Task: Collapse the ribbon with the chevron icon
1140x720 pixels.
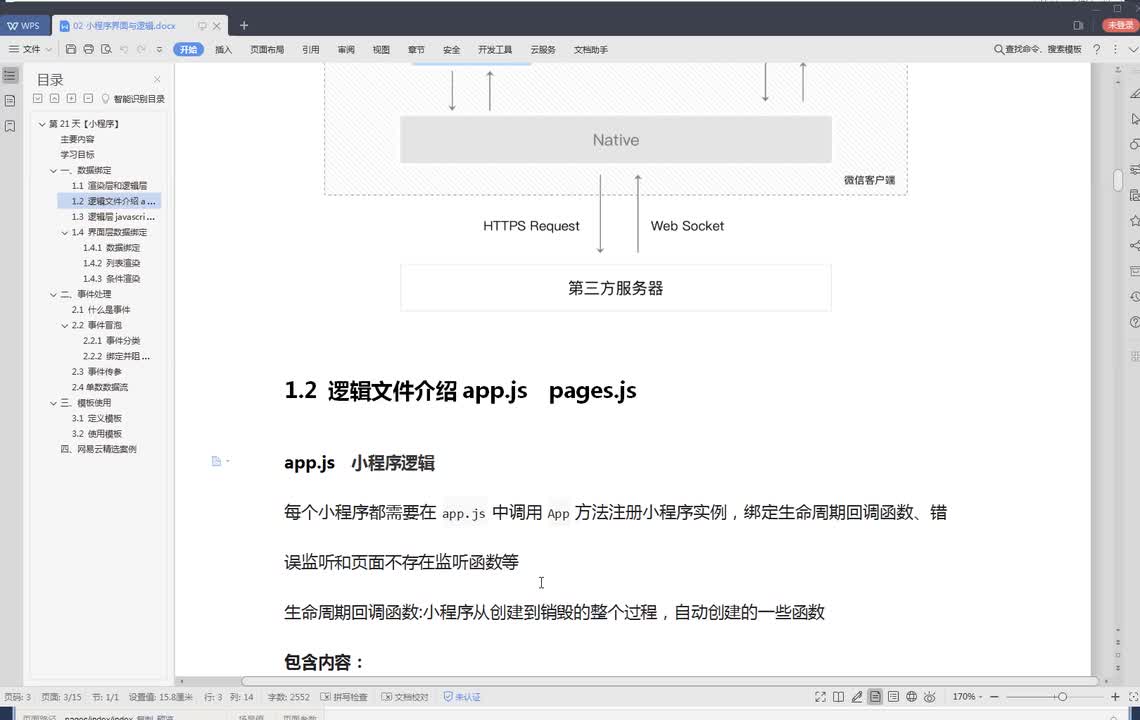Action: 1133,49
